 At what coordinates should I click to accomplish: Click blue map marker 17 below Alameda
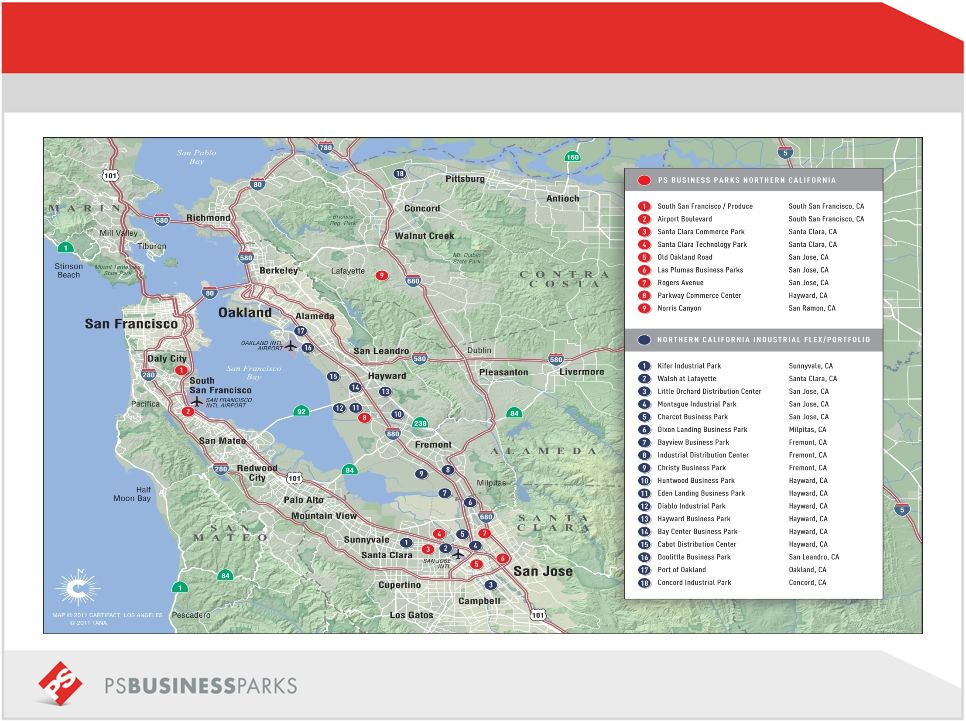(300, 331)
